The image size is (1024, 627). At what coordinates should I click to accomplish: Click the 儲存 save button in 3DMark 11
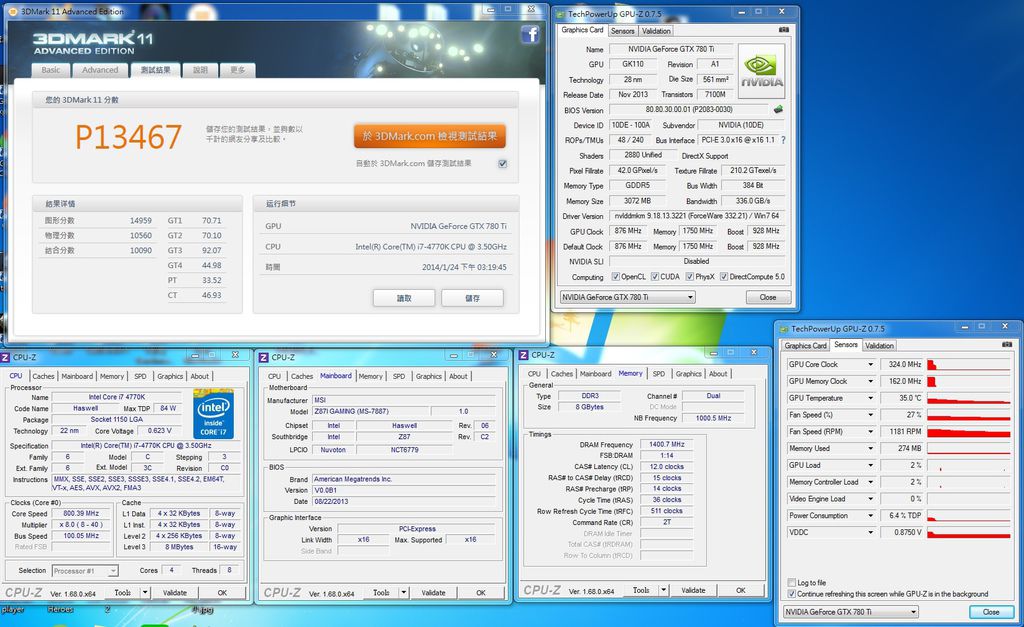pyautogui.click(x=472, y=298)
